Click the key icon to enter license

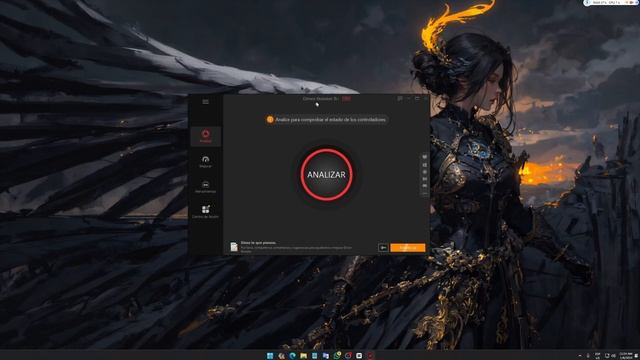point(383,248)
